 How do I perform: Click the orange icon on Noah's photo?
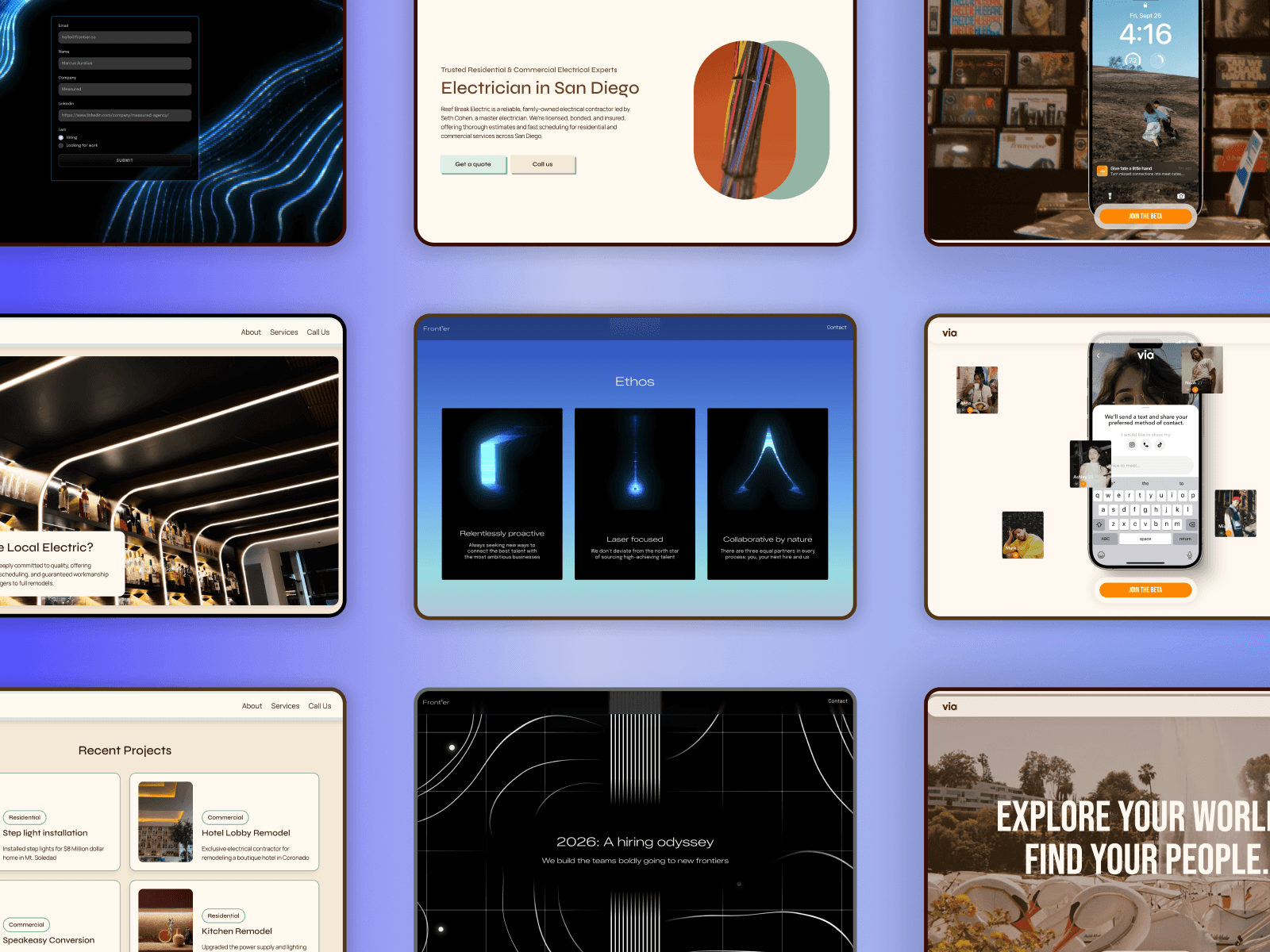pyautogui.click(x=1195, y=390)
